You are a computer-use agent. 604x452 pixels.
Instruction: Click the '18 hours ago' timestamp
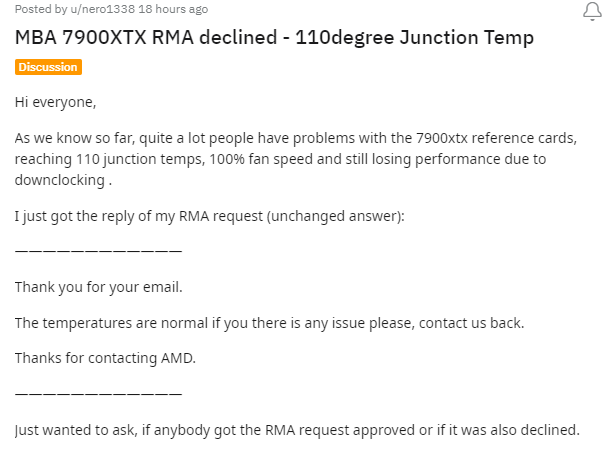click(173, 9)
